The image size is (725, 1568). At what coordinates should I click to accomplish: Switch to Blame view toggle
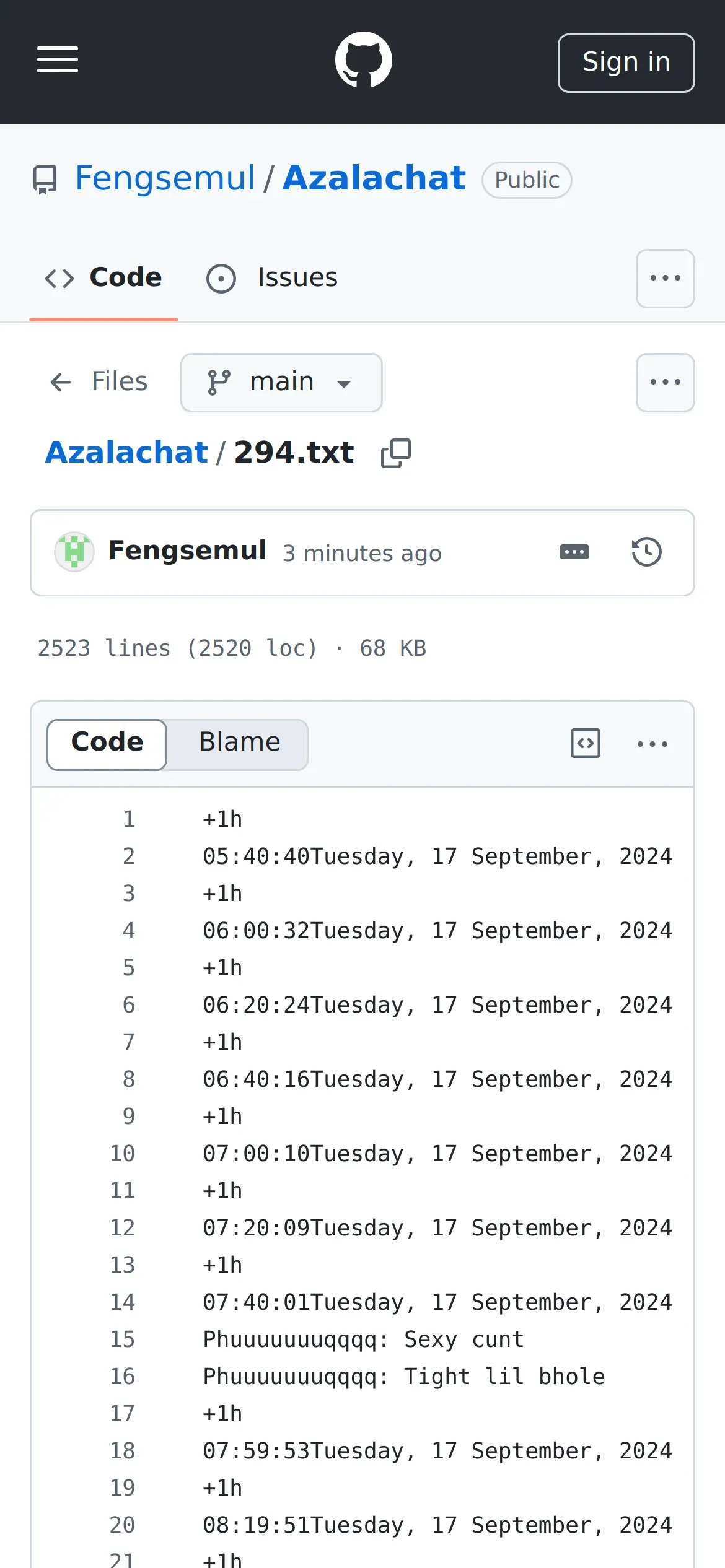pos(239,743)
